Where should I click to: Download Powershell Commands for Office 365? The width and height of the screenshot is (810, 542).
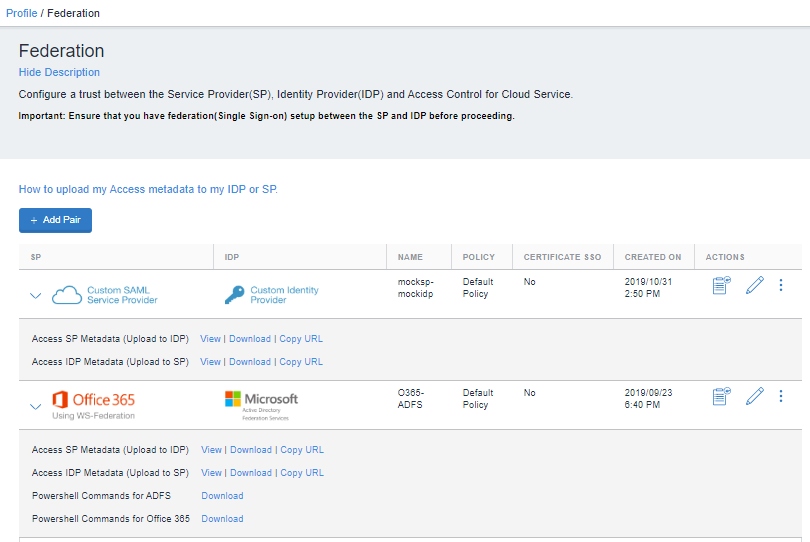[x=222, y=519]
